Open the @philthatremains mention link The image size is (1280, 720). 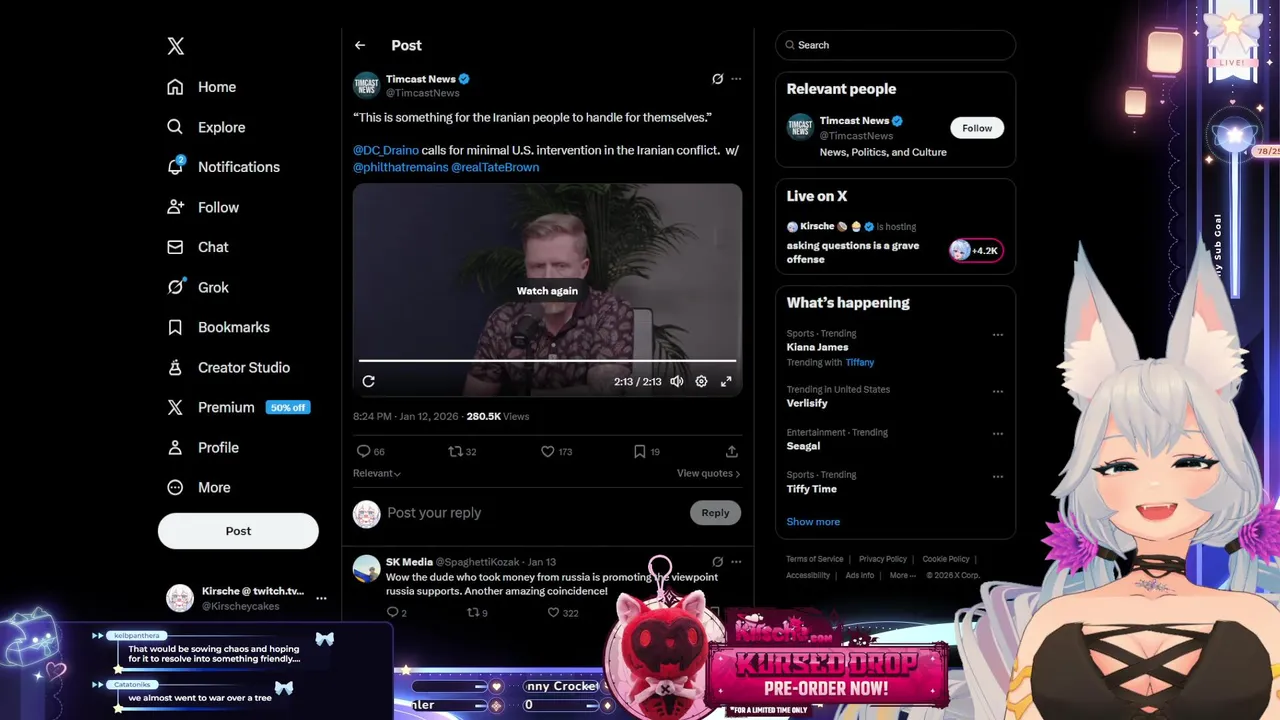(400, 167)
